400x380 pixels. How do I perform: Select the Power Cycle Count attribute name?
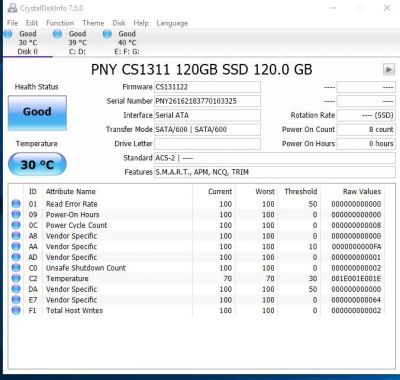pyautogui.click(x=77, y=225)
